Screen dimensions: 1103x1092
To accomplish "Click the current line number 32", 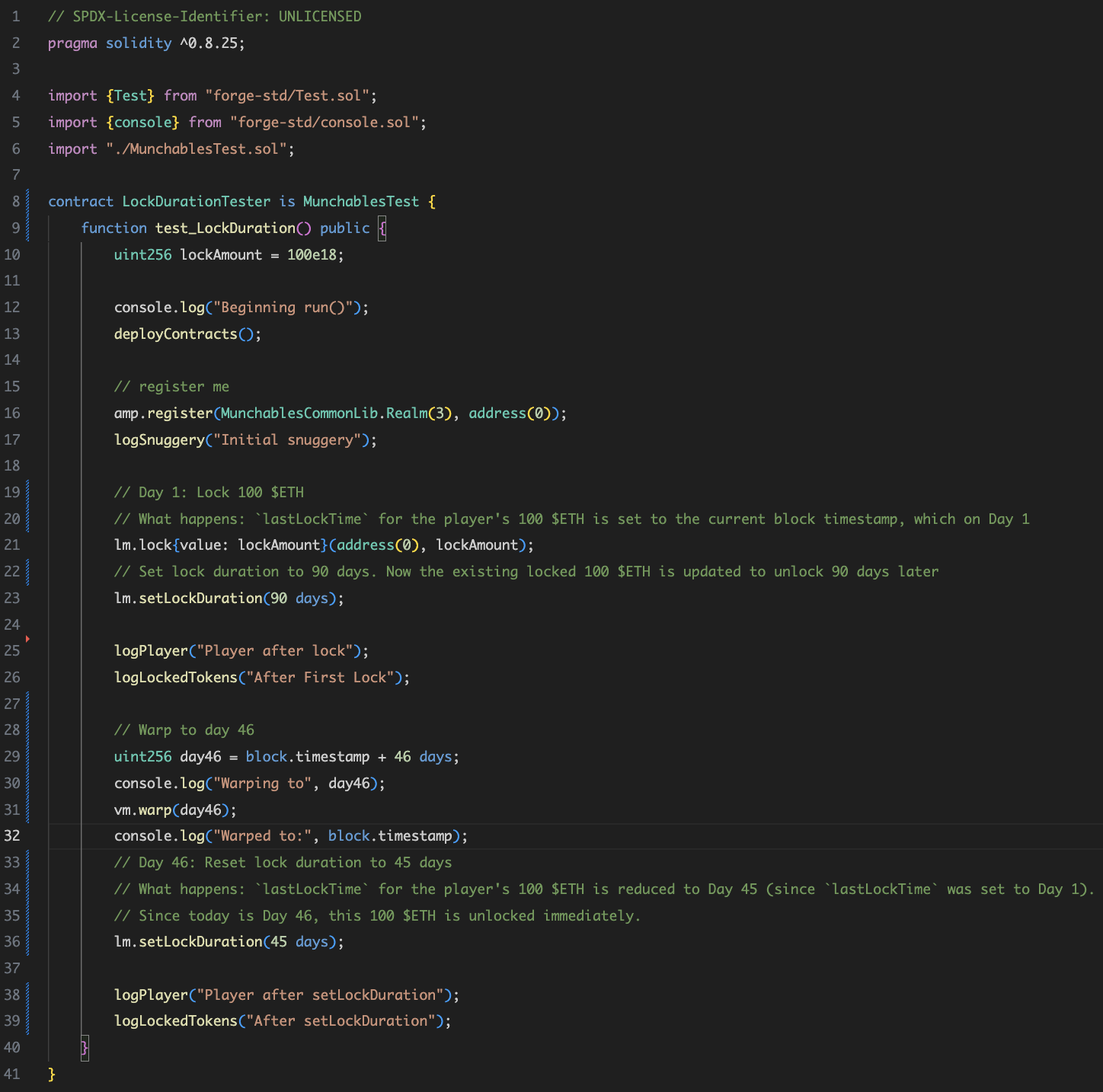I will click(x=11, y=835).
